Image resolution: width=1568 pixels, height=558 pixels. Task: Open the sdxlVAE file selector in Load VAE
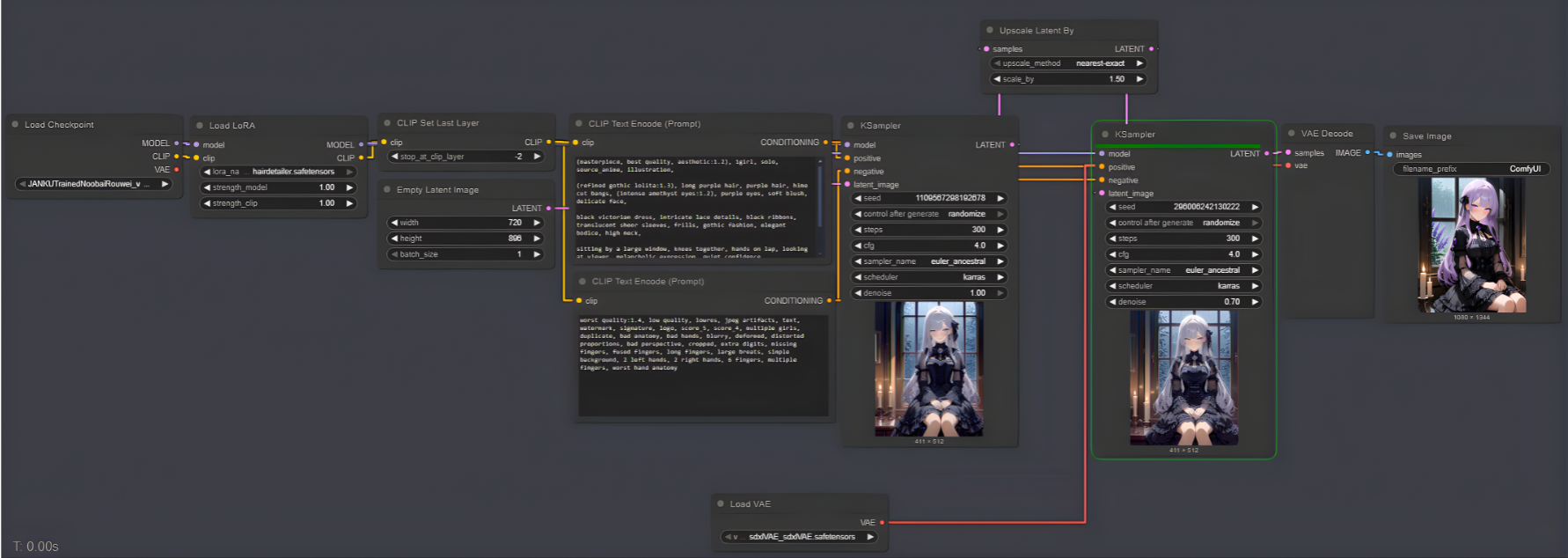click(x=799, y=537)
